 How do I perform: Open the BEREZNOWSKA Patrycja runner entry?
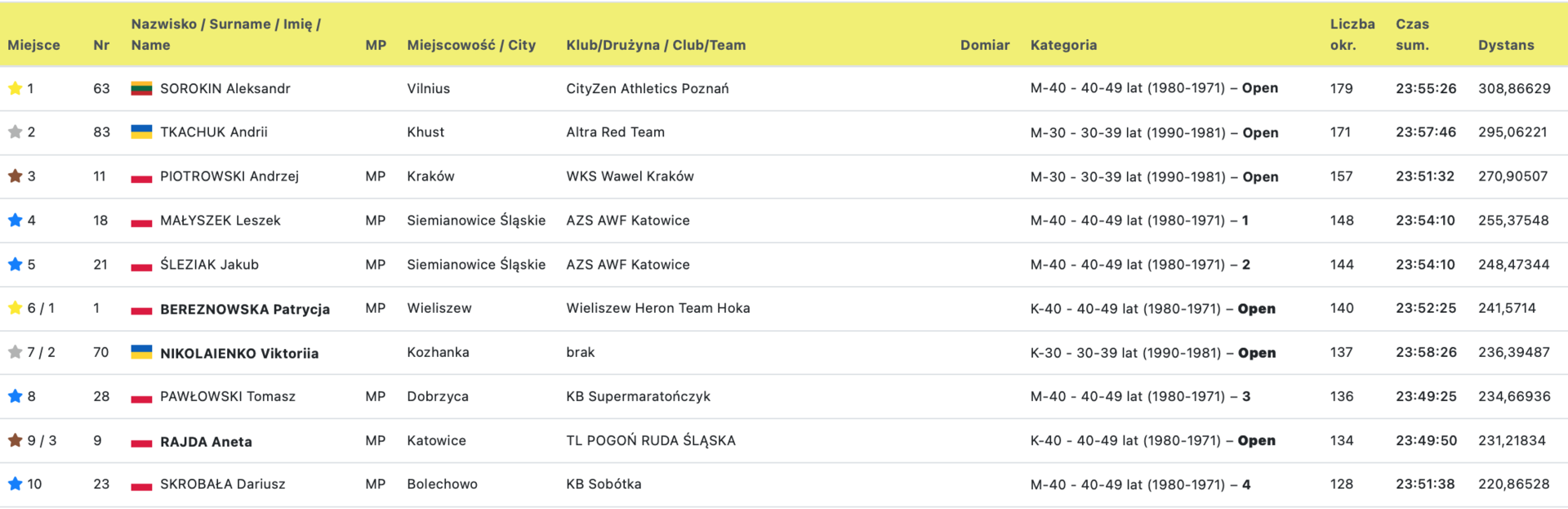click(x=245, y=309)
